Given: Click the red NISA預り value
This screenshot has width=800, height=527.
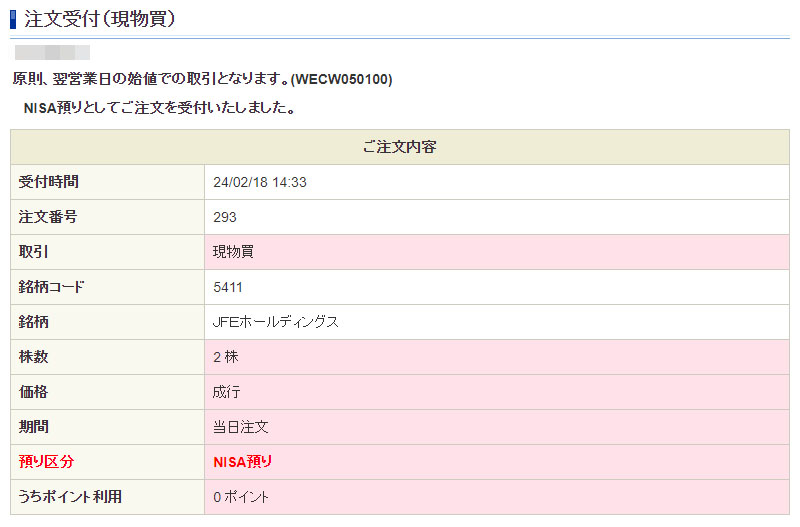Looking at the screenshot, I should (x=243, y=462).
